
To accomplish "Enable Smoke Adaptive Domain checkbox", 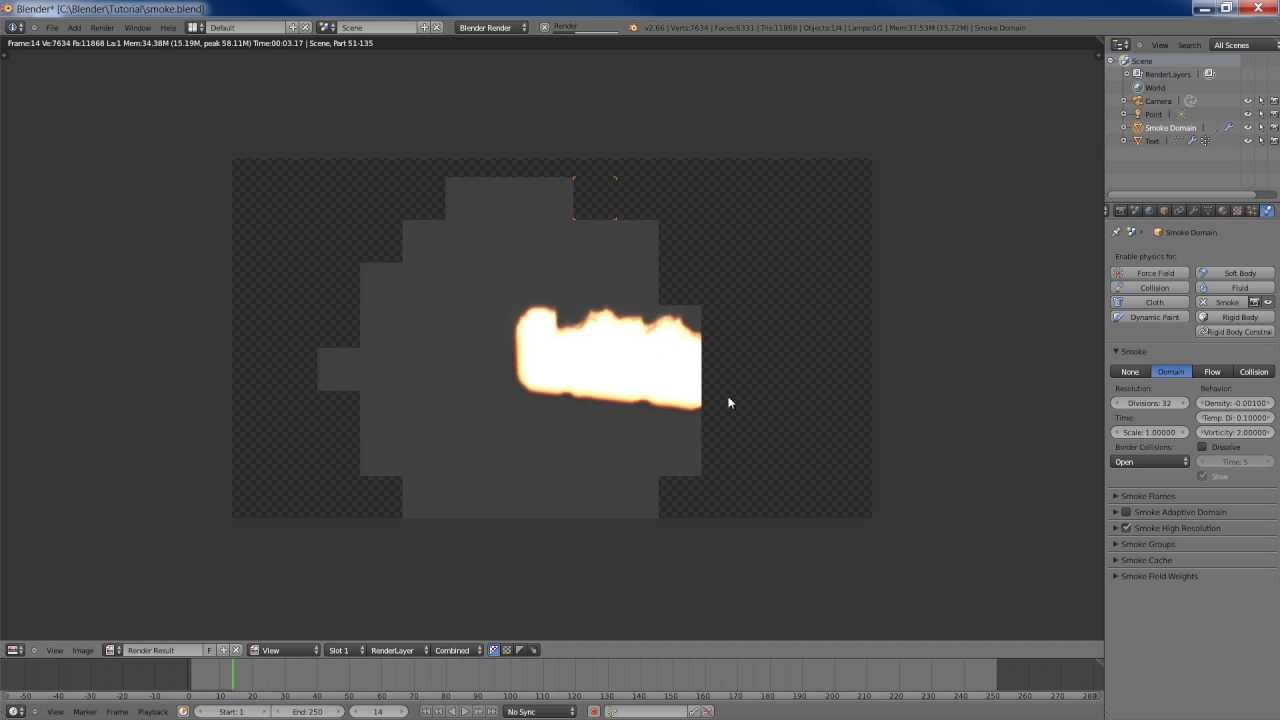I will (x=1126, y=512).
